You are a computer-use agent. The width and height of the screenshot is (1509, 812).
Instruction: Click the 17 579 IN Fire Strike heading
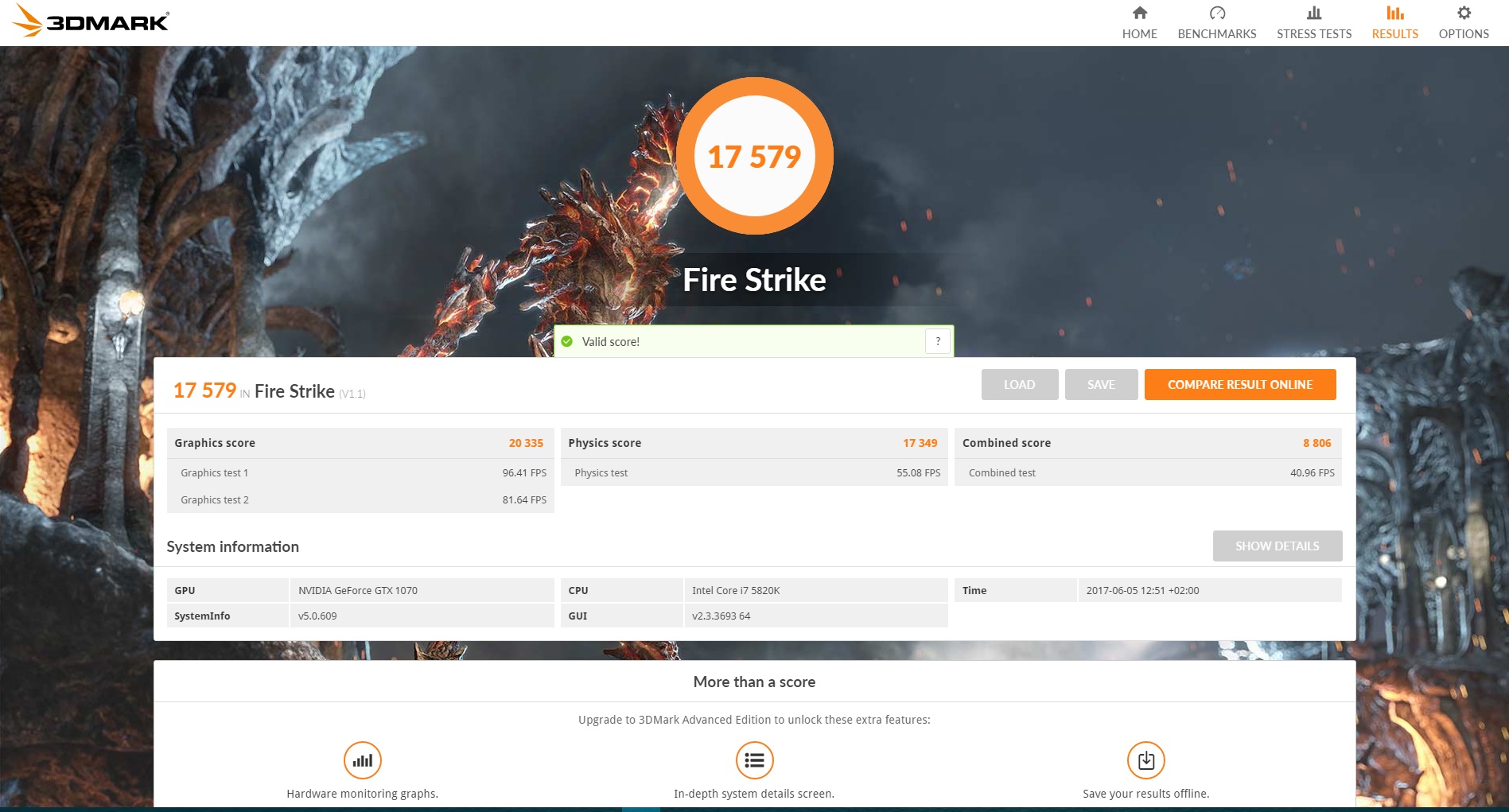(269, 390)
